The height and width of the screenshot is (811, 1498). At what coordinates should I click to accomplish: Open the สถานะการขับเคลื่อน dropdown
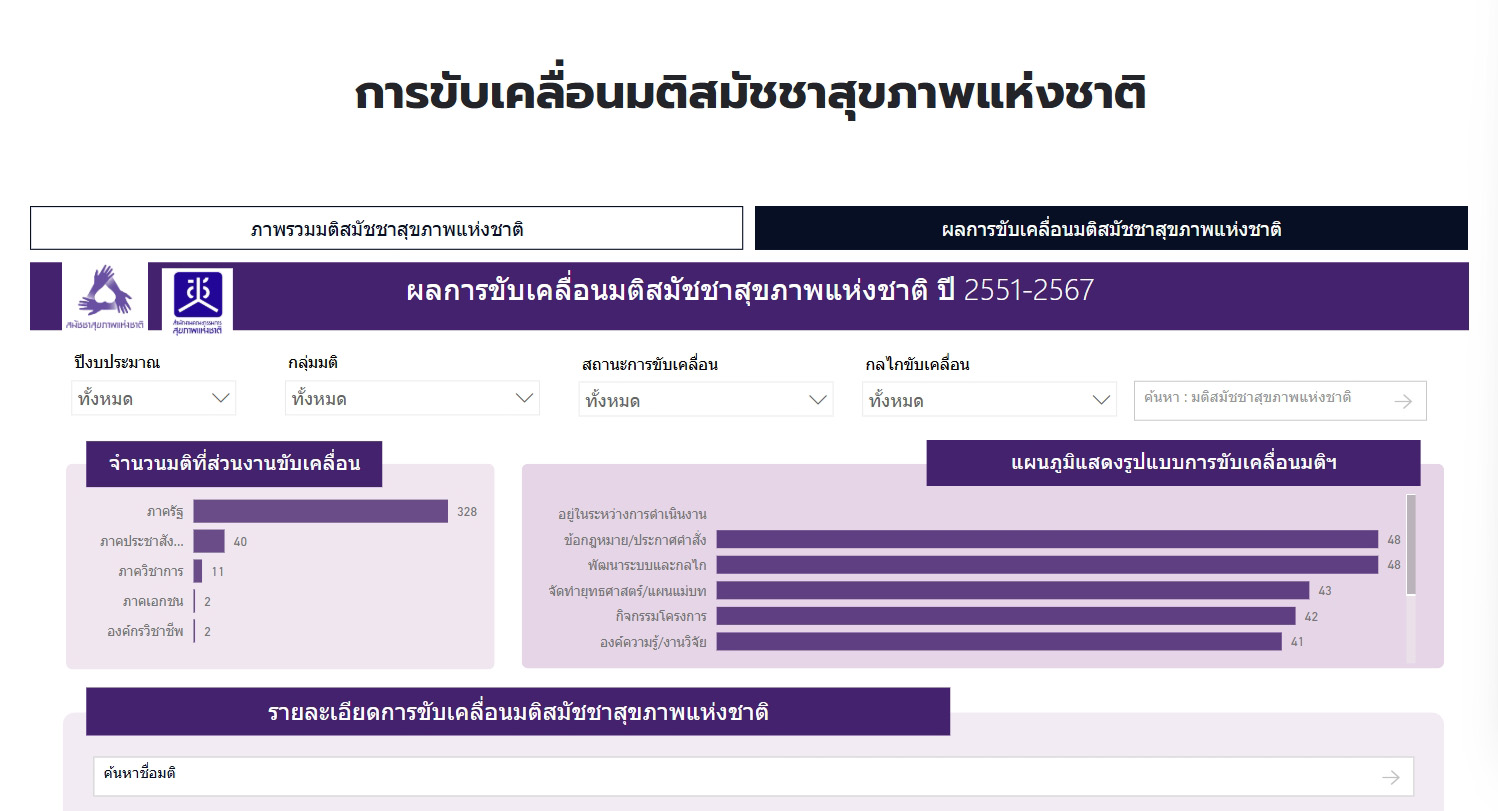tap(705, 401)
